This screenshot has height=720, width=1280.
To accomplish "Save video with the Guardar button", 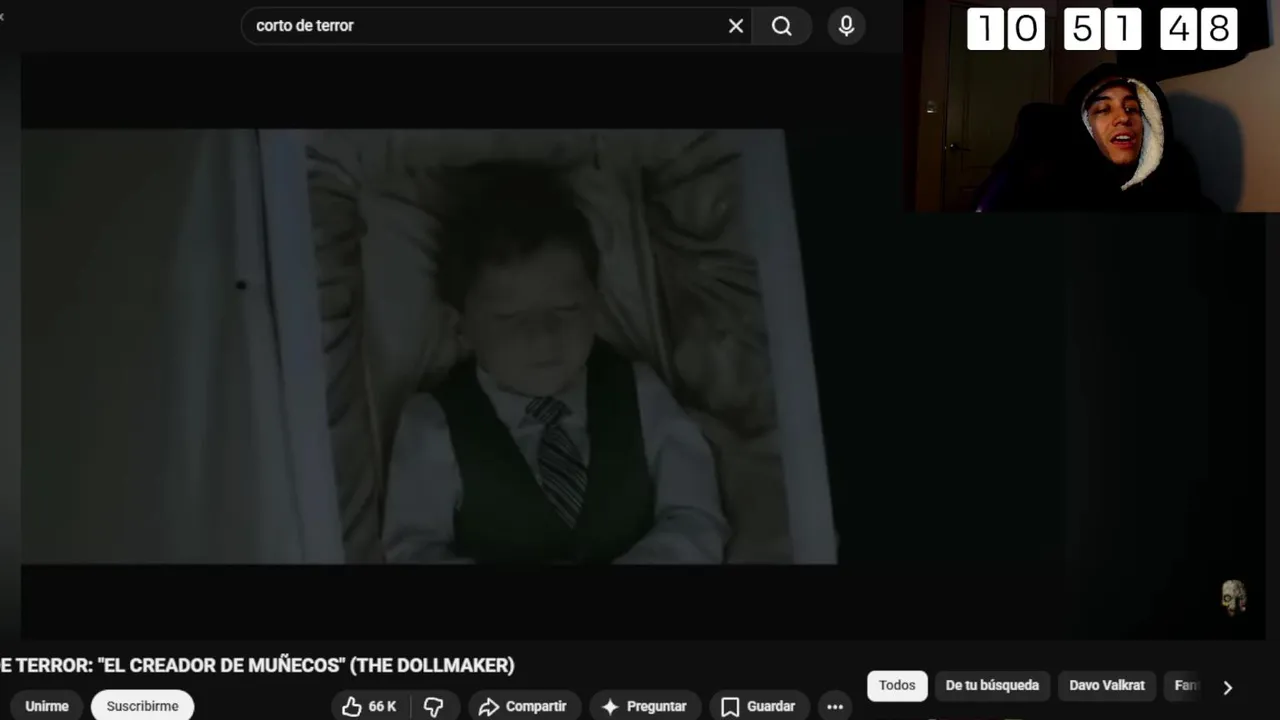I will coord(757,706).
